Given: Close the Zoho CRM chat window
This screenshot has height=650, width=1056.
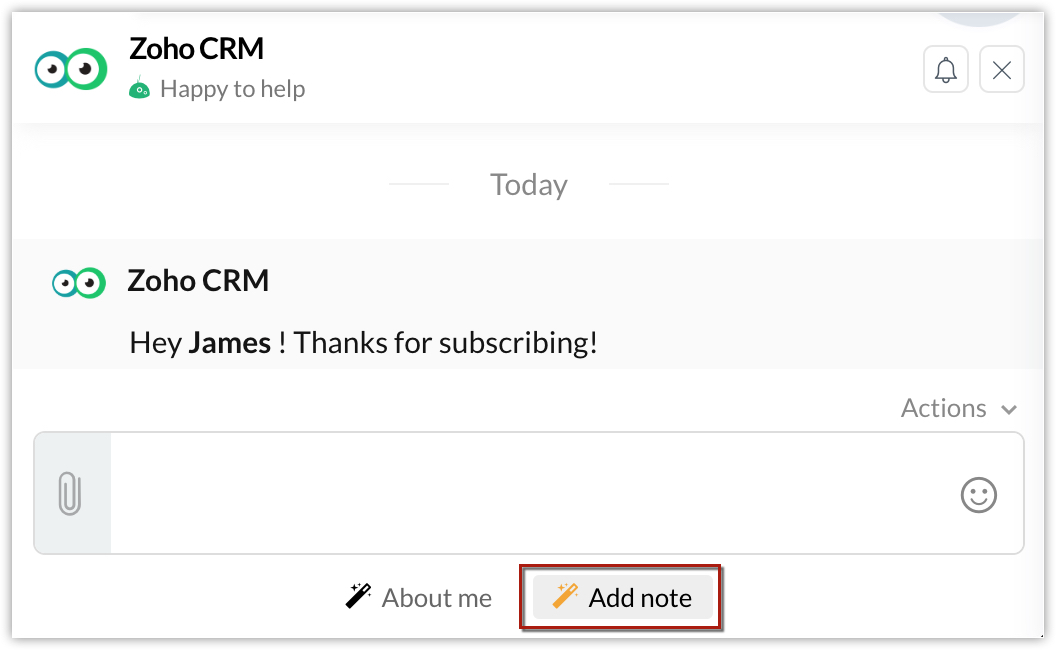Looking at the screenshot, I should pyautogui.click(x=1001, y=69).
